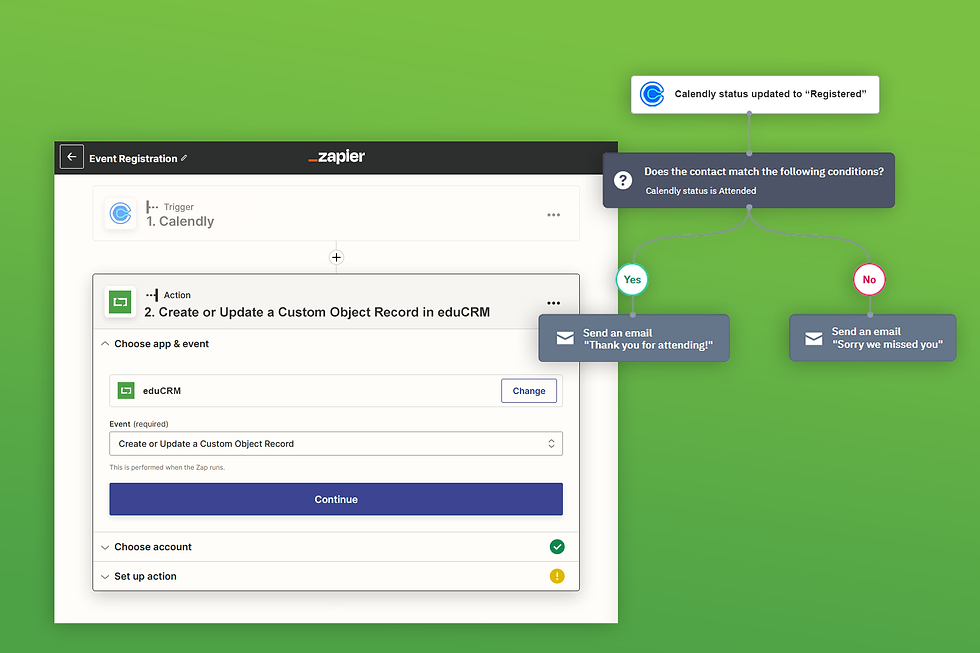Click the action title Create or Update Custom Object
This screenshot has height=653, width=980.
pos(317,312)
